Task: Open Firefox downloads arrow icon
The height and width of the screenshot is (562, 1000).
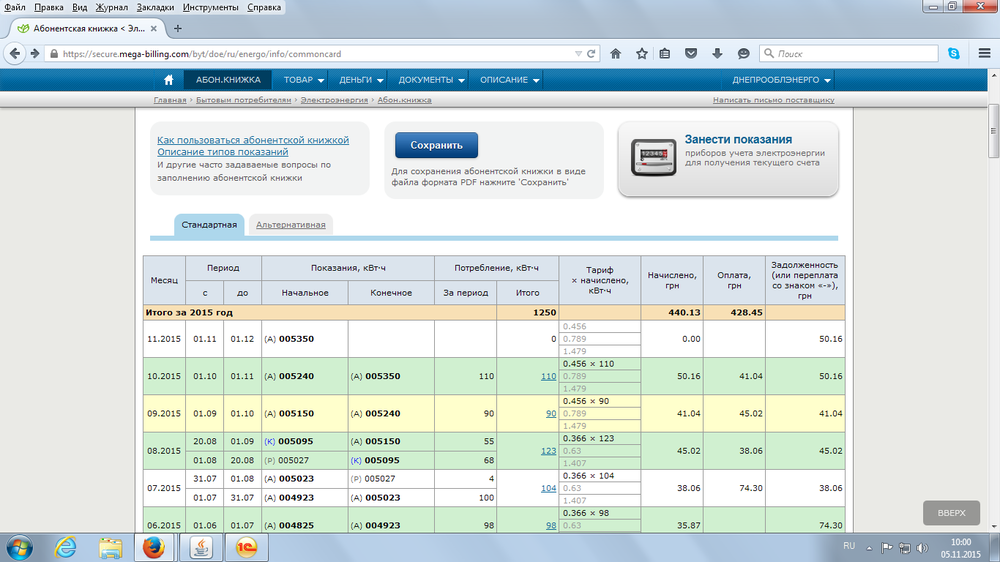Action: 717,54
